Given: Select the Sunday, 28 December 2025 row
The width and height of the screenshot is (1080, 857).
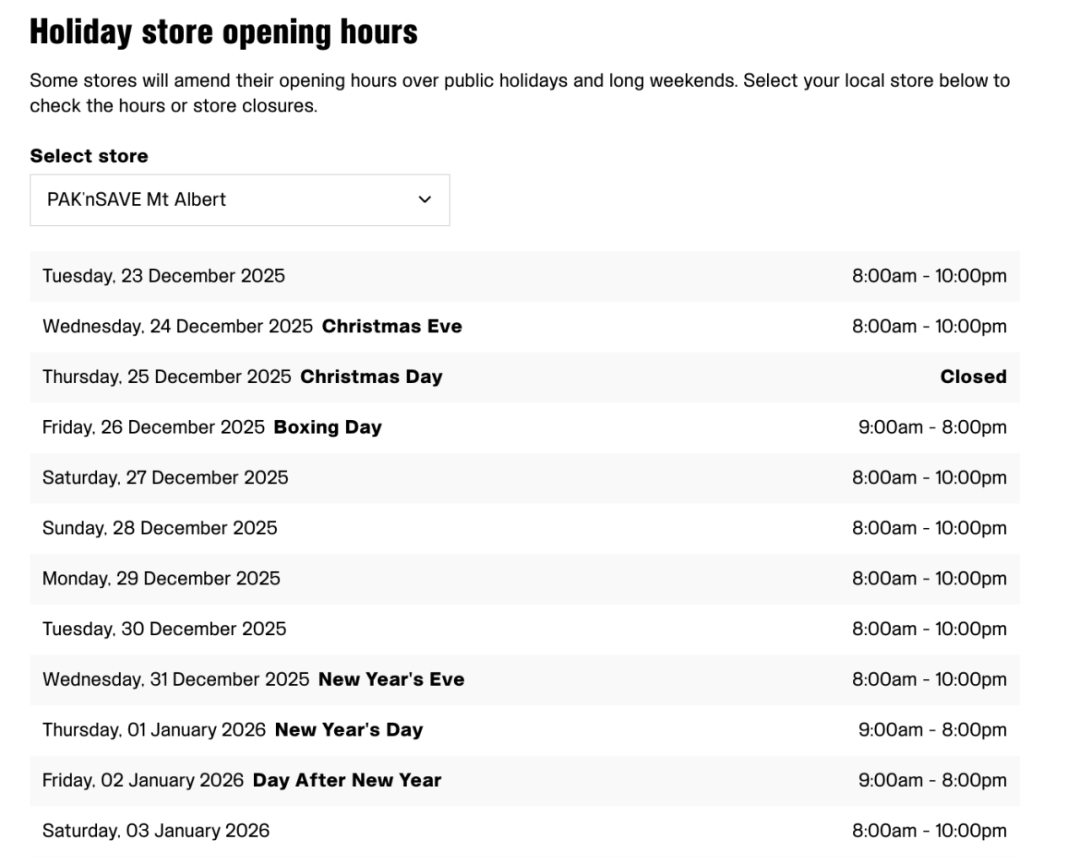Looking at the screenshot, I should point(160,528).
